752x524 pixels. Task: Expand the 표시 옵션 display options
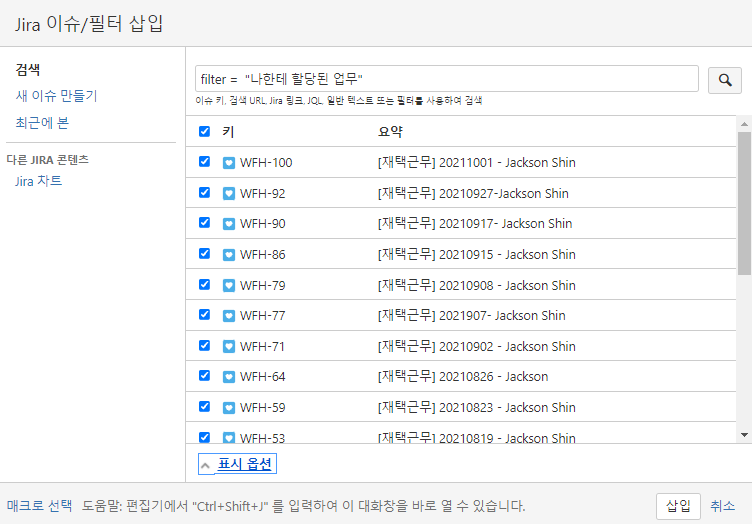pos(237,464)
